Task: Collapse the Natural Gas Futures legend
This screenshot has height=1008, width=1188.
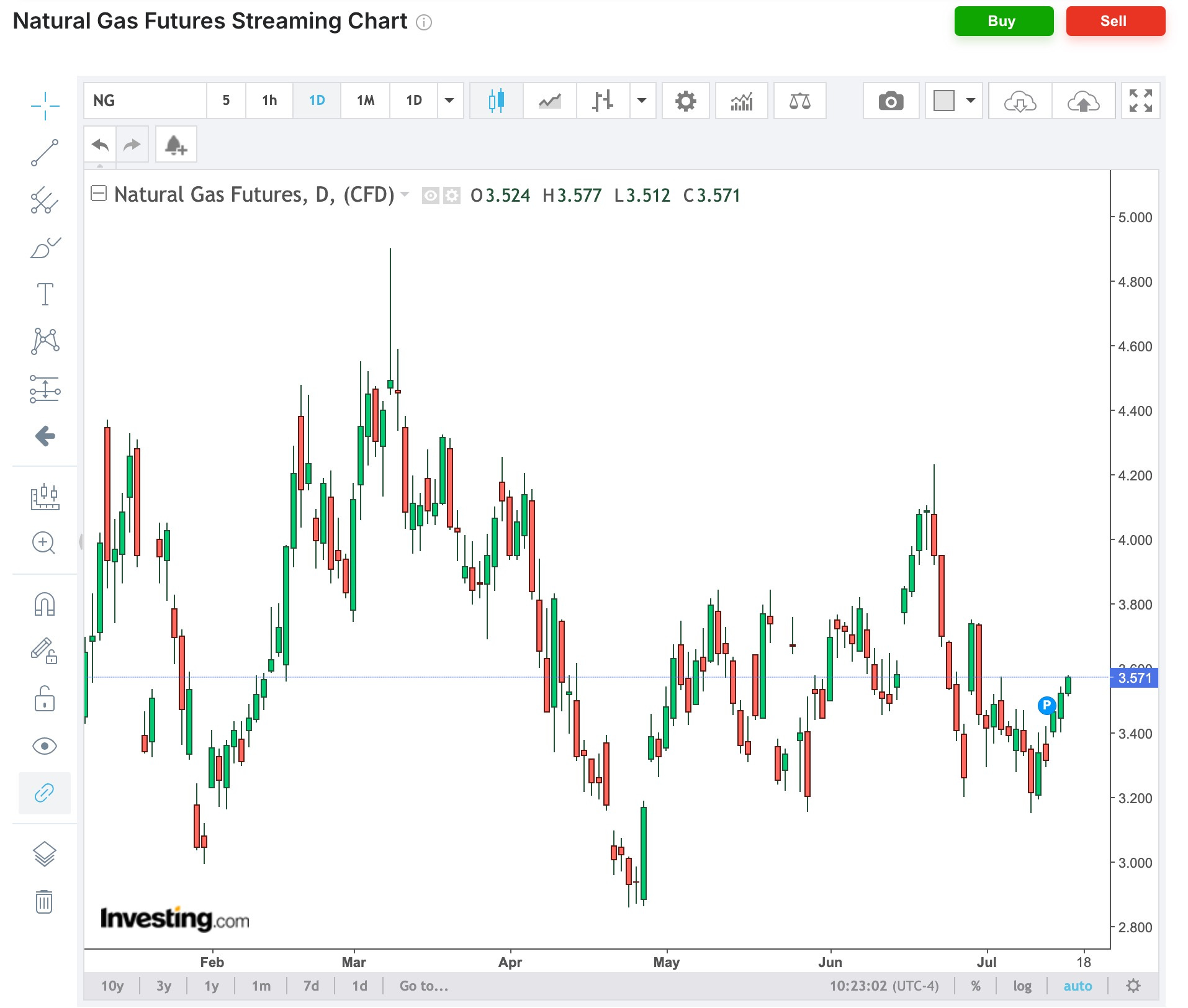Action: pos(99,194)
